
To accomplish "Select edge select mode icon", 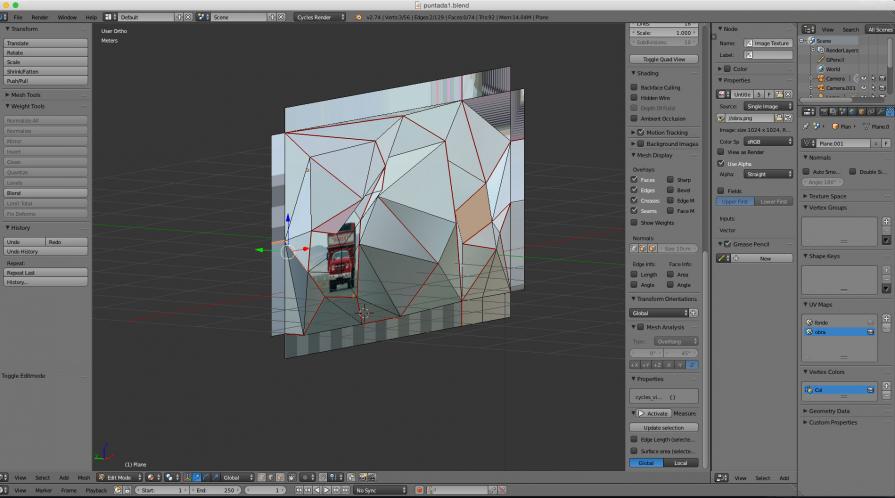I will pyautogui.click(x=271, y=477).
